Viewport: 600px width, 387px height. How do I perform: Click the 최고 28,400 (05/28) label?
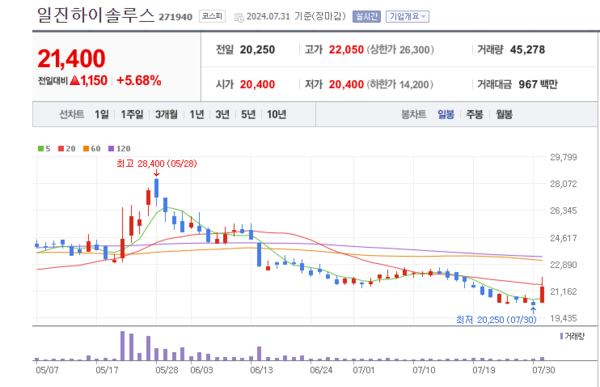pyautogui.click(x=157, y=163)
